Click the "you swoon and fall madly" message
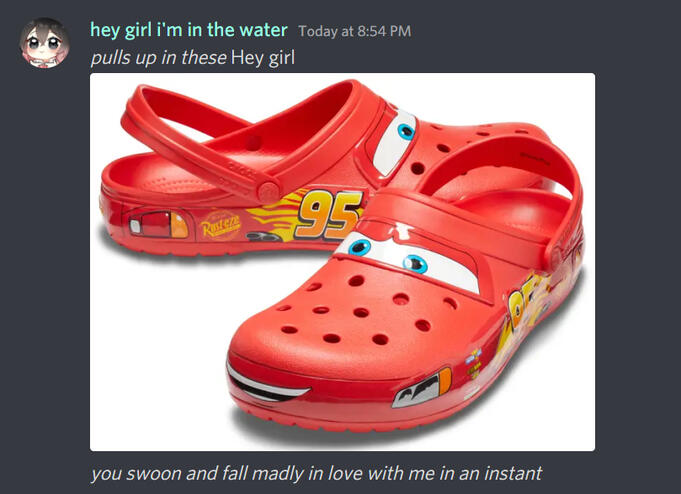The height and width of the screenshot is (494, 681). pos(316,473)
